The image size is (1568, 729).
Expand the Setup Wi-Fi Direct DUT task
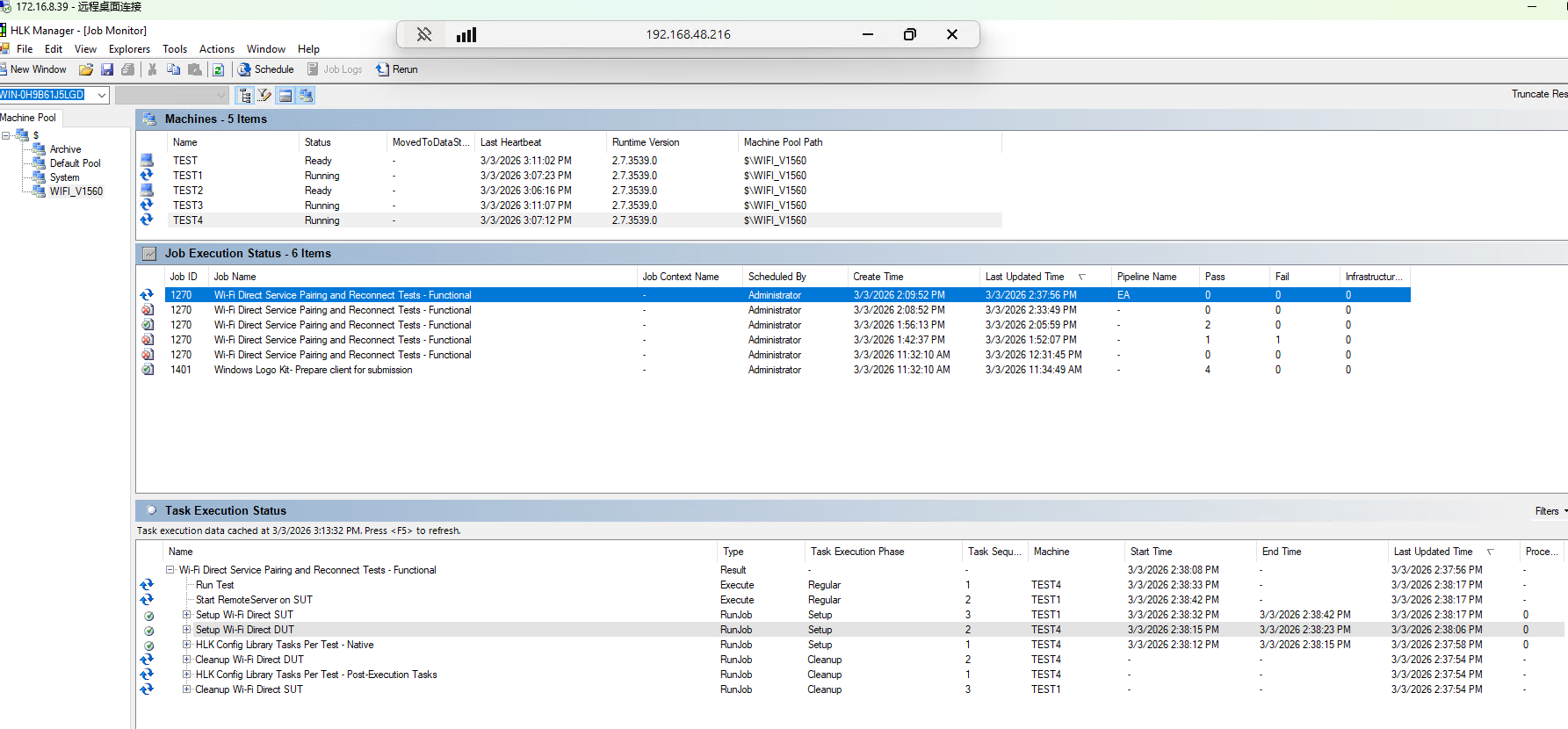(x=186, y=630)
